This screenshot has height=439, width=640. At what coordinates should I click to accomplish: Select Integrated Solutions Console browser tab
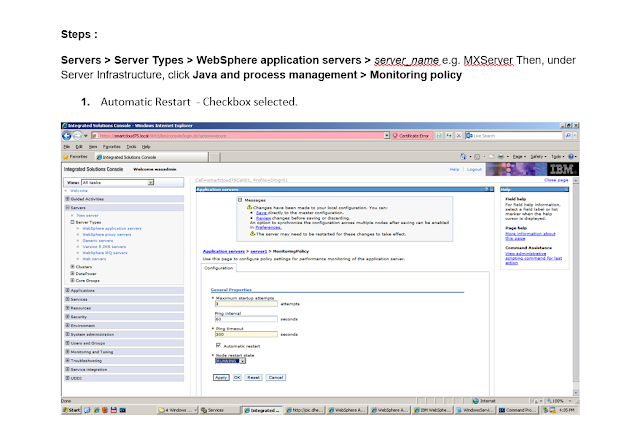[x=152, y=157]
